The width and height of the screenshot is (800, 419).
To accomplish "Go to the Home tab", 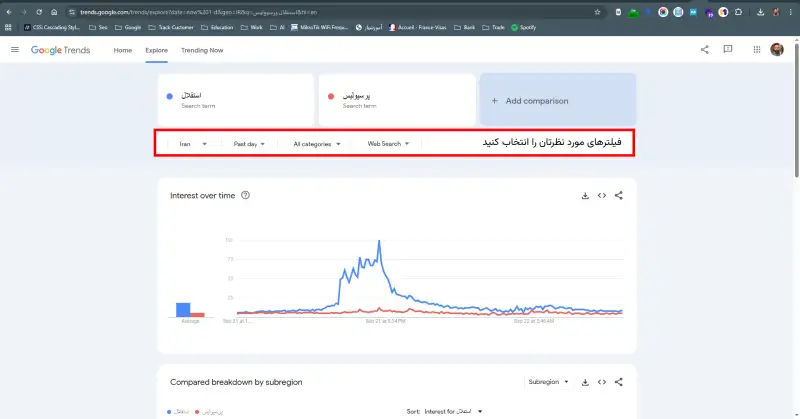I will [x=122, y=50].
